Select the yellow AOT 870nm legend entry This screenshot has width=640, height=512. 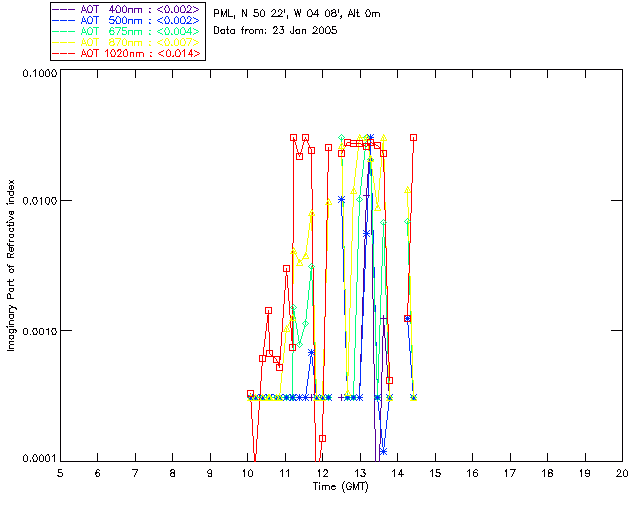click(x=127, y=42)
